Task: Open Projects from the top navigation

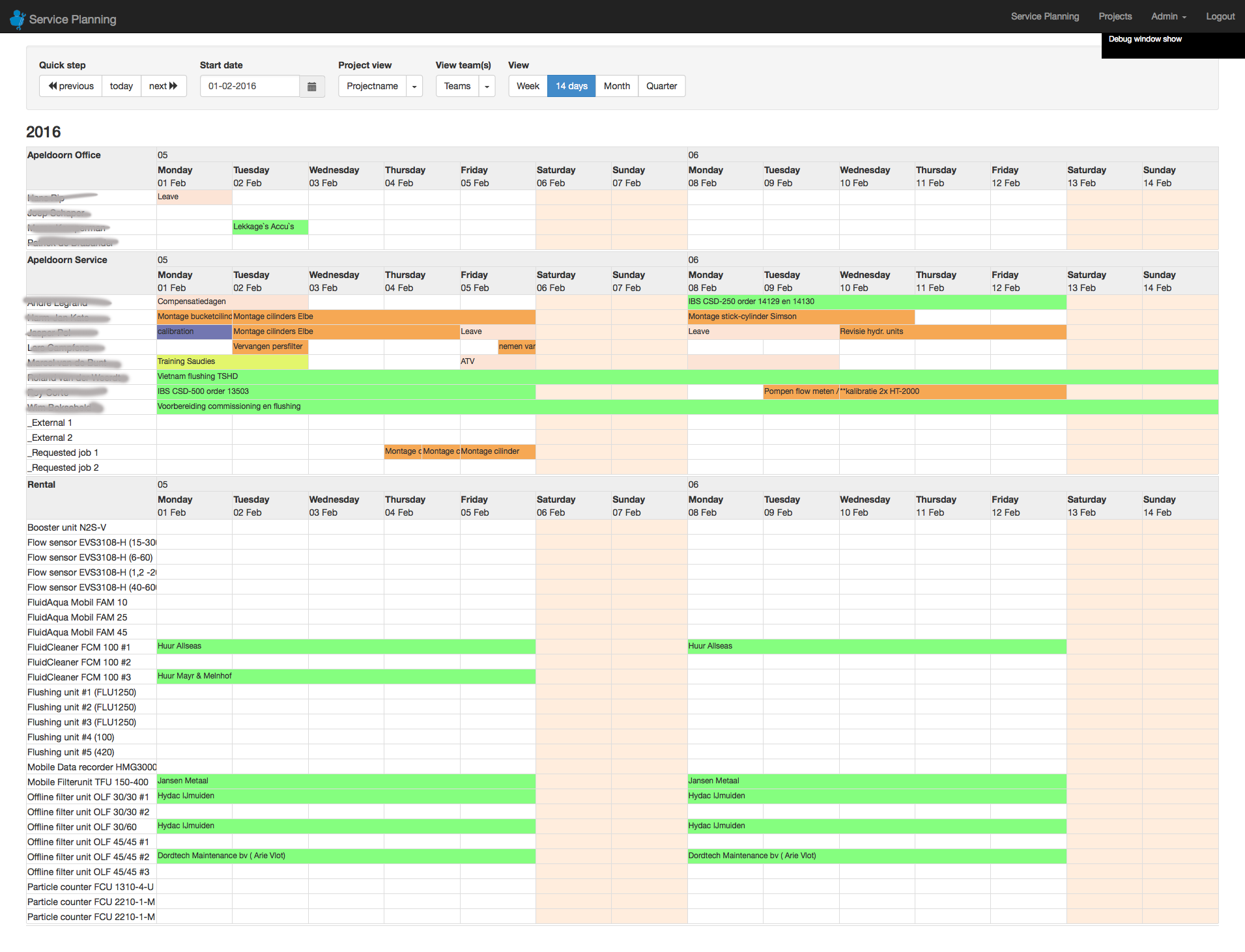Action: [x=1115, y=16]
